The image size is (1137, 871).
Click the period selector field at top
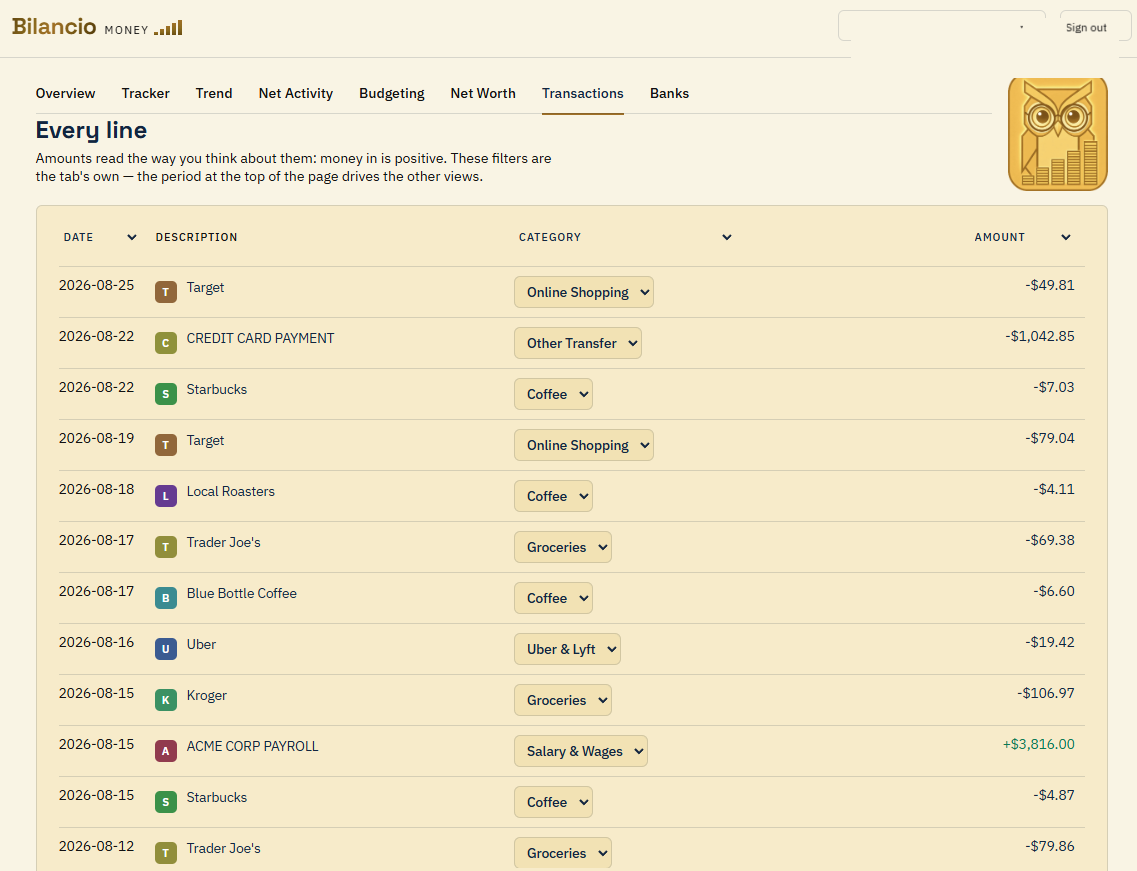click(942, 26)
